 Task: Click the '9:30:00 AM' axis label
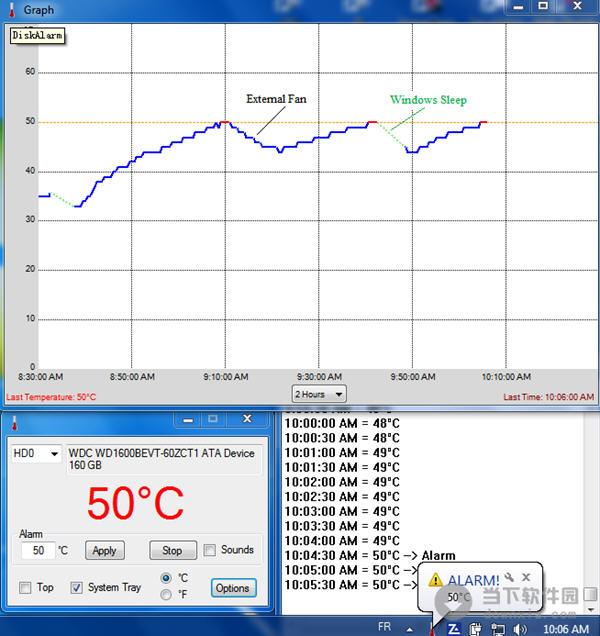point(319,377)
